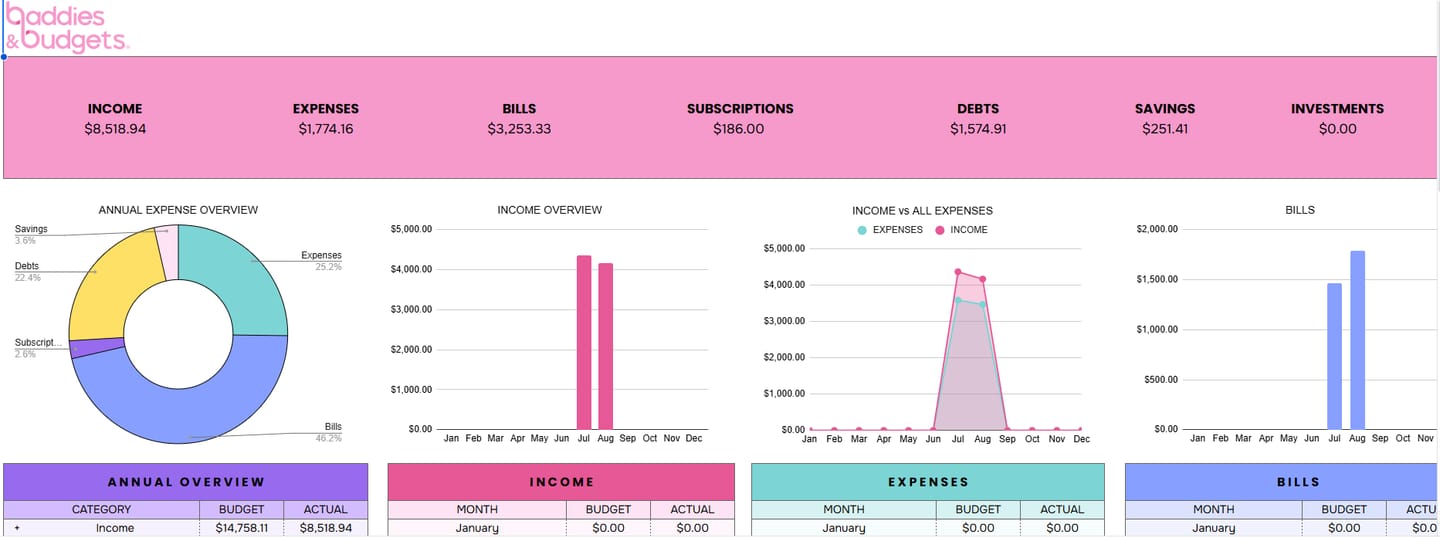
Task: Select MONTH column header in Bills table
Action: [x=1214, y=510]
